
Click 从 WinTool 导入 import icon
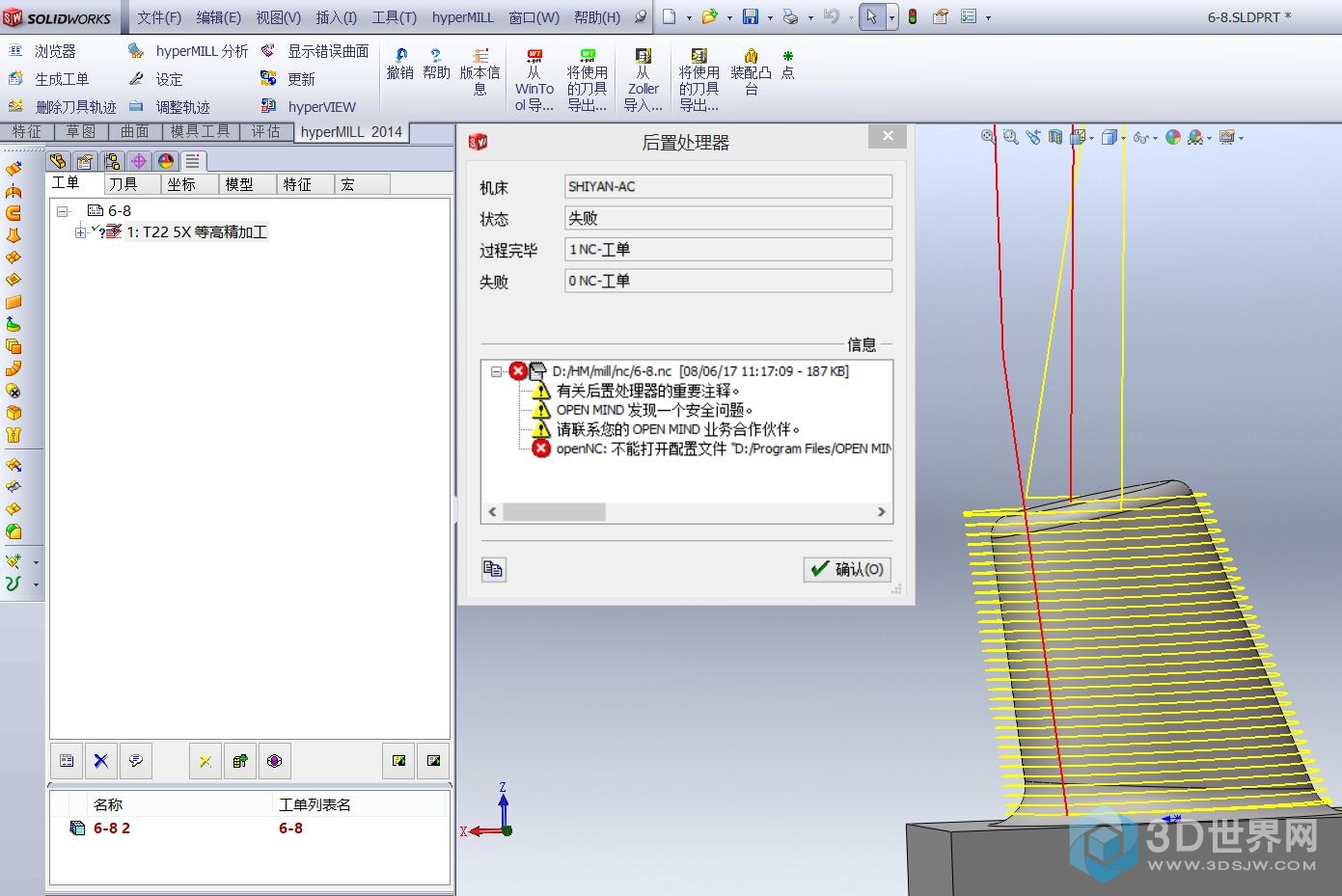(x=534, y=79)
